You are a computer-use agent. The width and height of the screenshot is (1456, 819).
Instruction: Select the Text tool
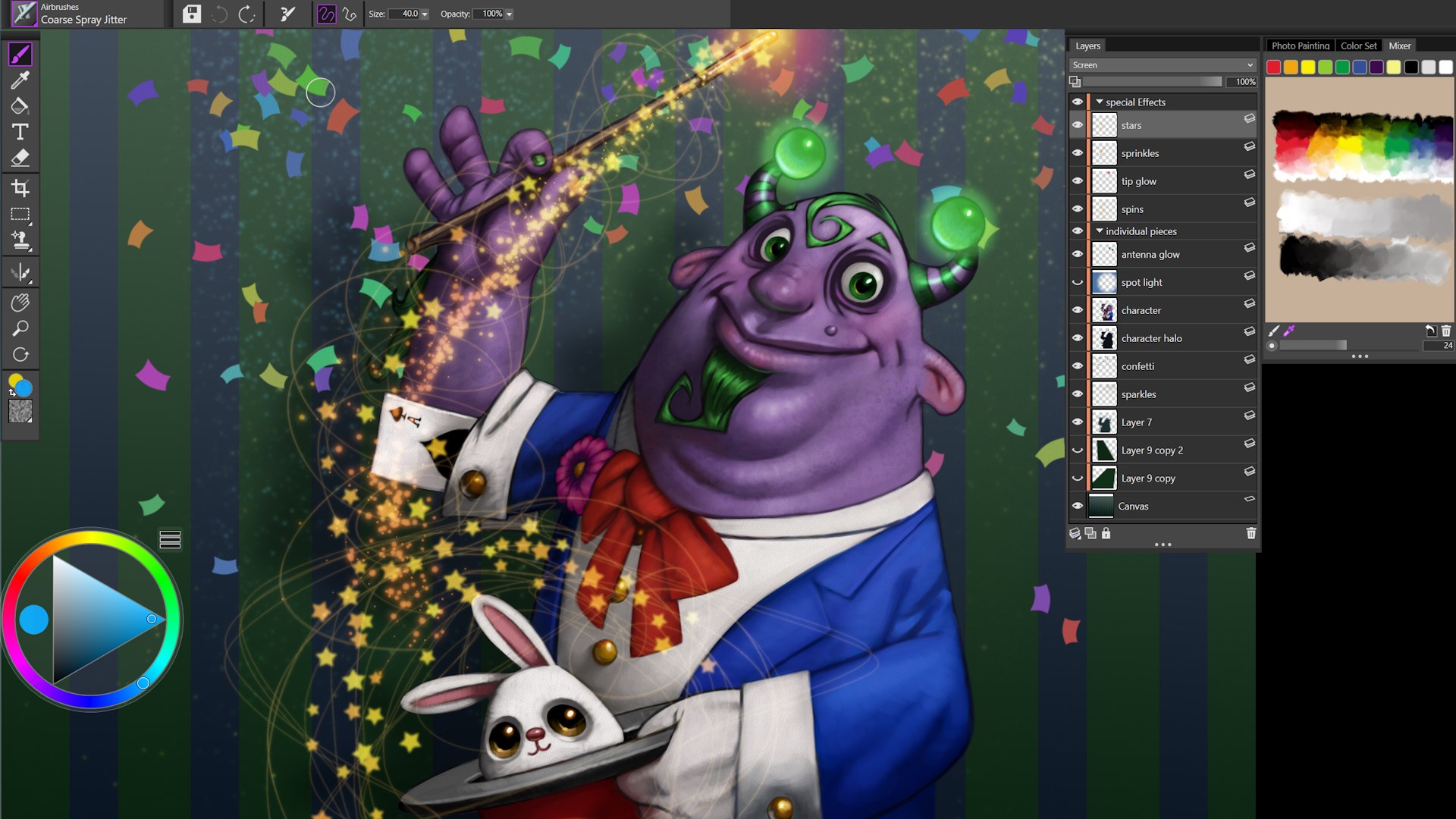point(20,132)
